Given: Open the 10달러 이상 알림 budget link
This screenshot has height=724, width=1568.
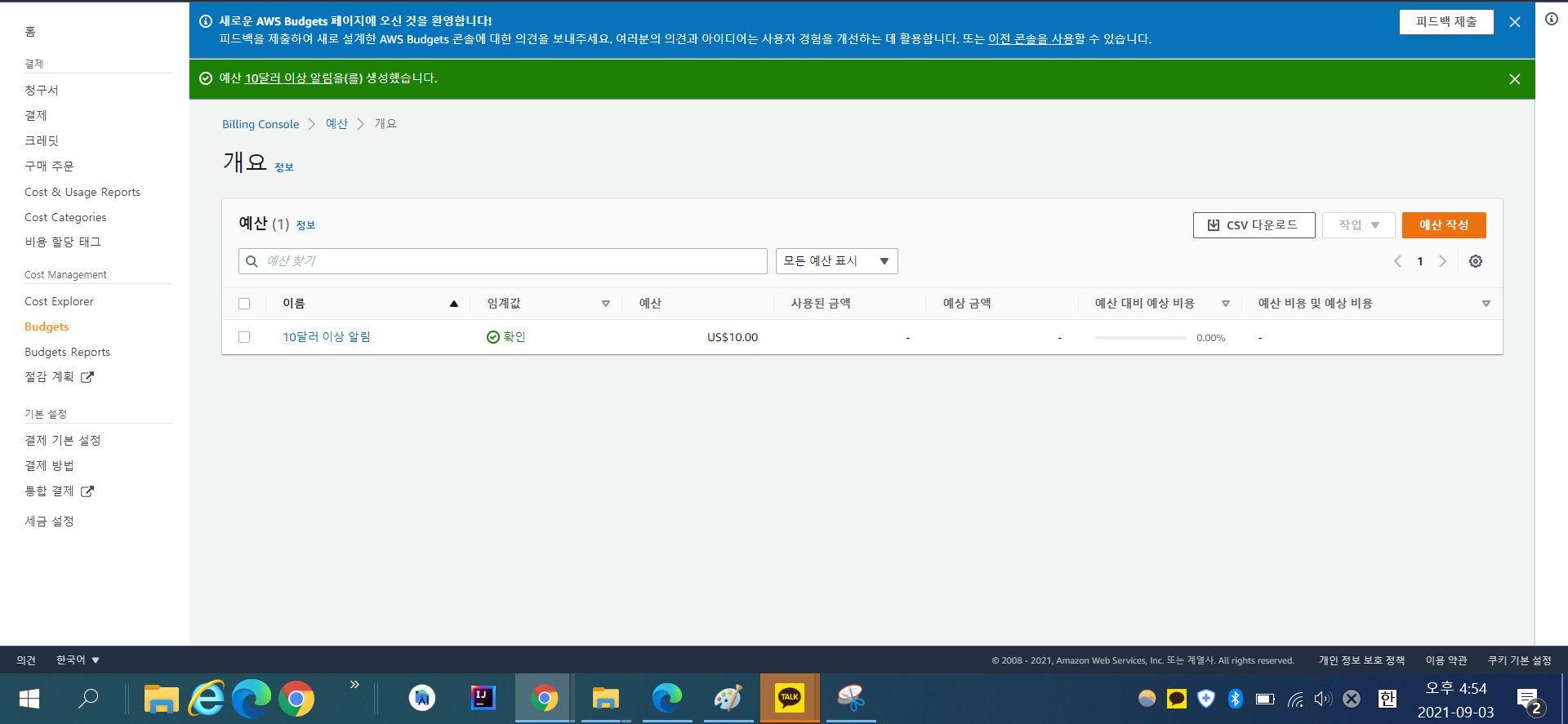Looking at the screenshot, I should (x=327, y=337).
